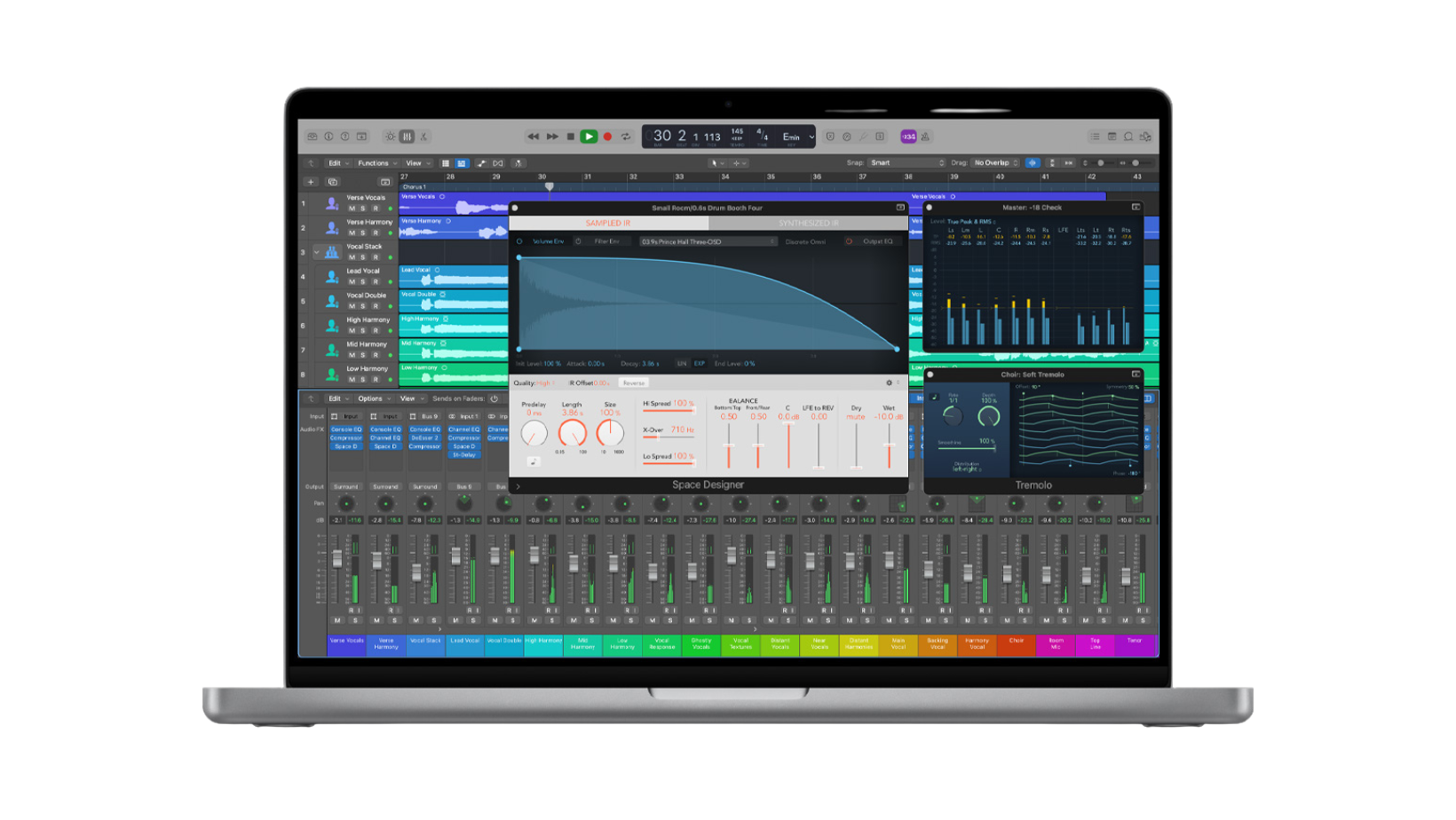
Task: Toggle the metronome icon
Action: click(925, 137)
